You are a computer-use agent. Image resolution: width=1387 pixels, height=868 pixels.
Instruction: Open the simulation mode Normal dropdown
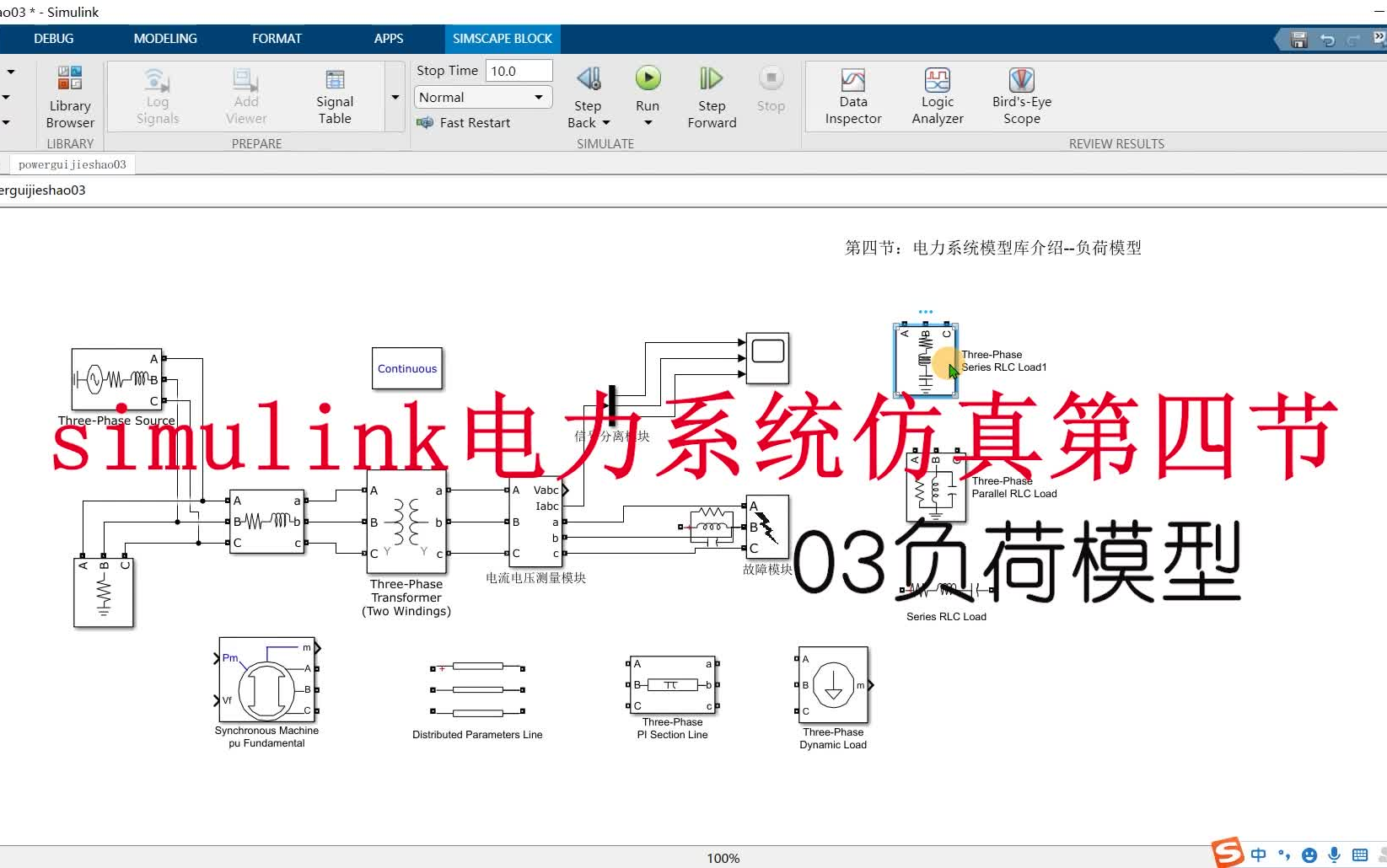coord(483,97)
